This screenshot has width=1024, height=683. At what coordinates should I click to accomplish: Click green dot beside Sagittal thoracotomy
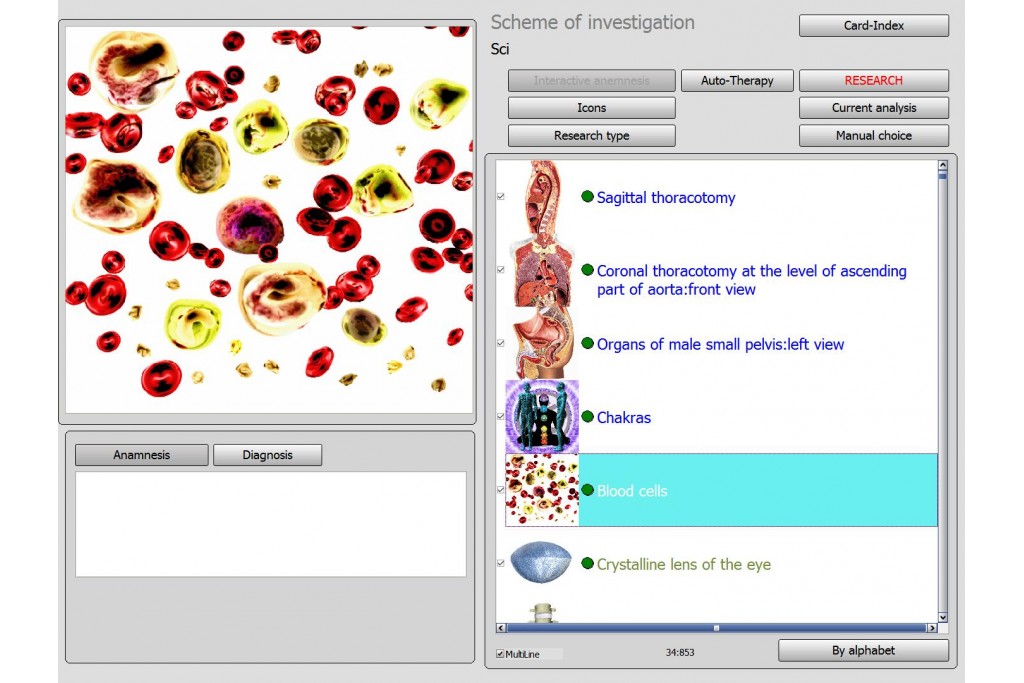tap(588, 197)
